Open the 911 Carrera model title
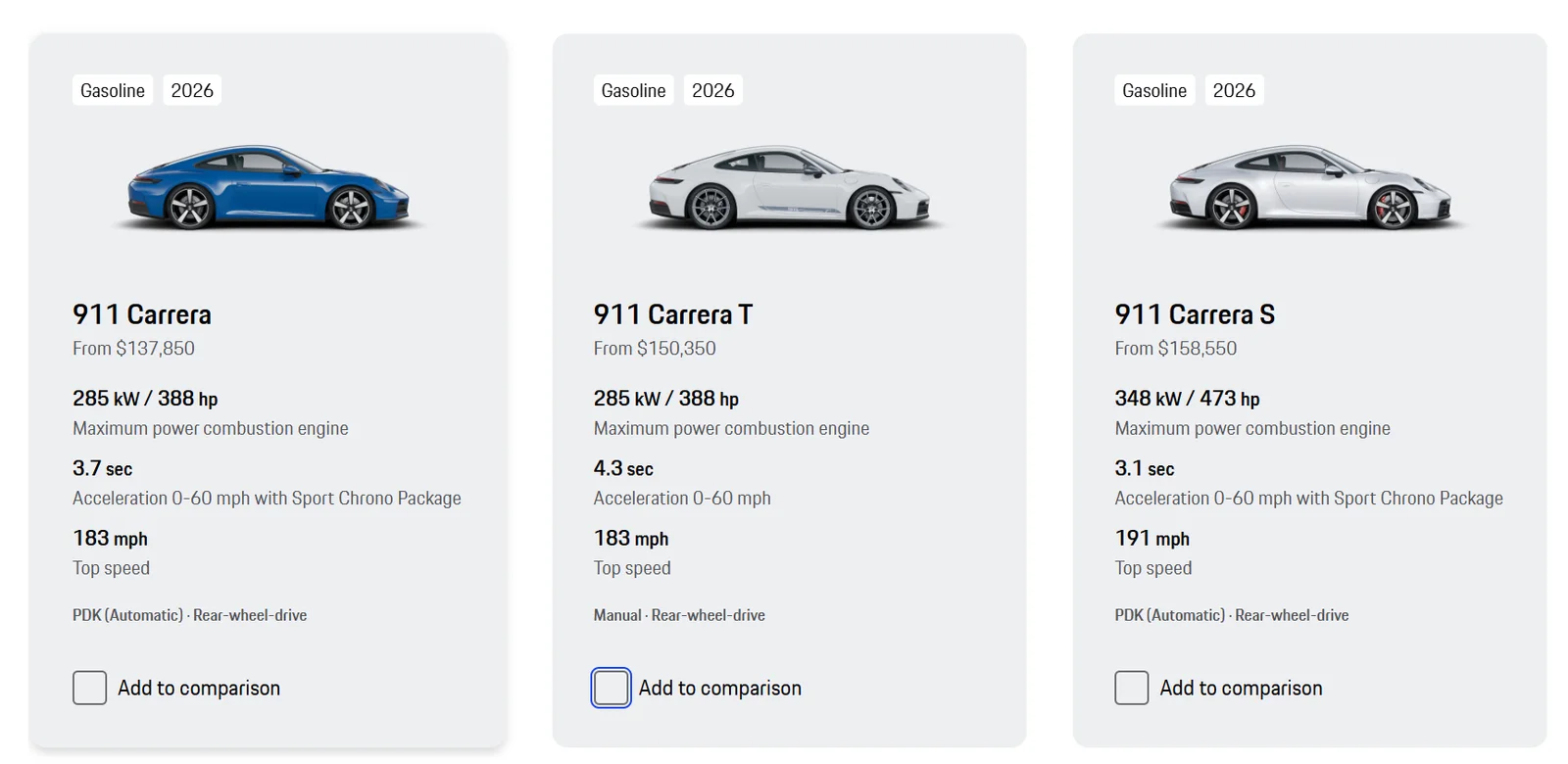The height and width of the screenshot is (764, 1568). coord(142,314)
